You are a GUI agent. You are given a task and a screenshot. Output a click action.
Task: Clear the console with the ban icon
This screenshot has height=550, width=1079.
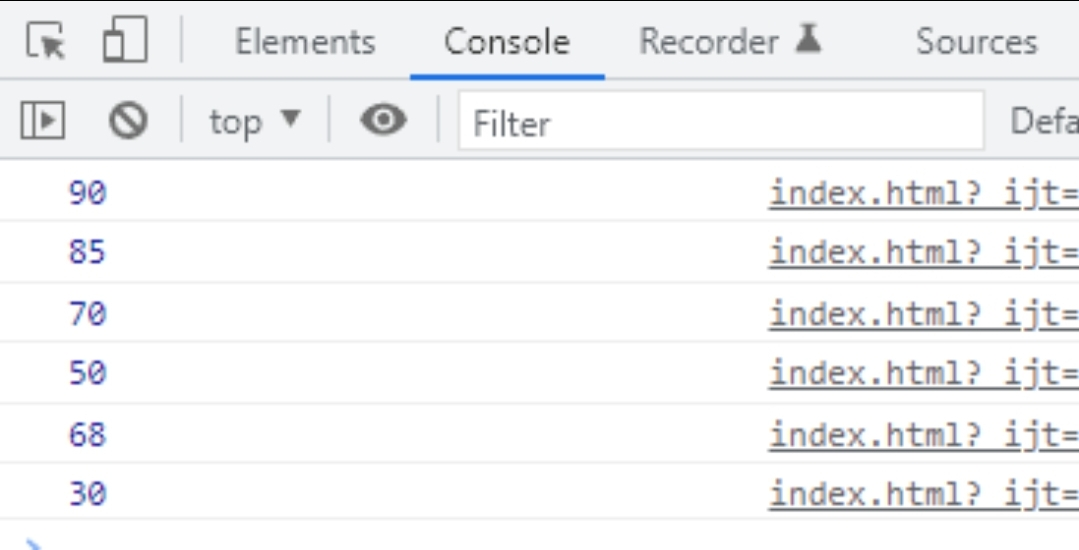(128, 120)
